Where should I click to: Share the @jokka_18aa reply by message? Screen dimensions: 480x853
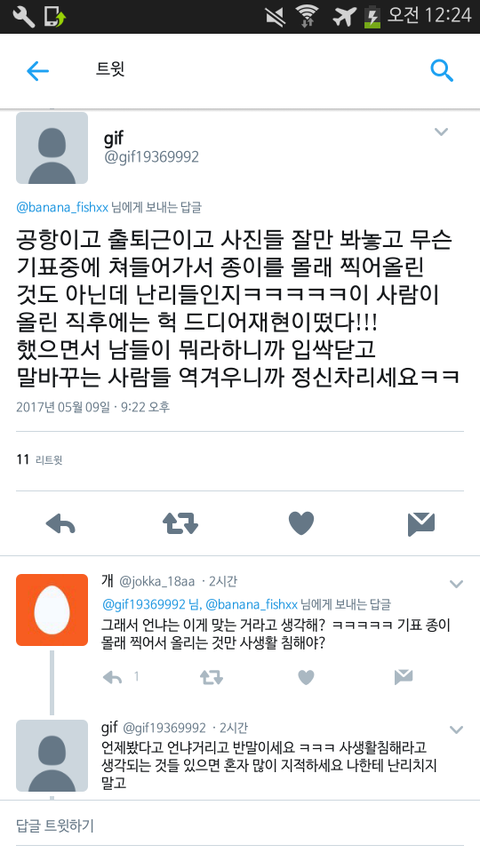403,677
